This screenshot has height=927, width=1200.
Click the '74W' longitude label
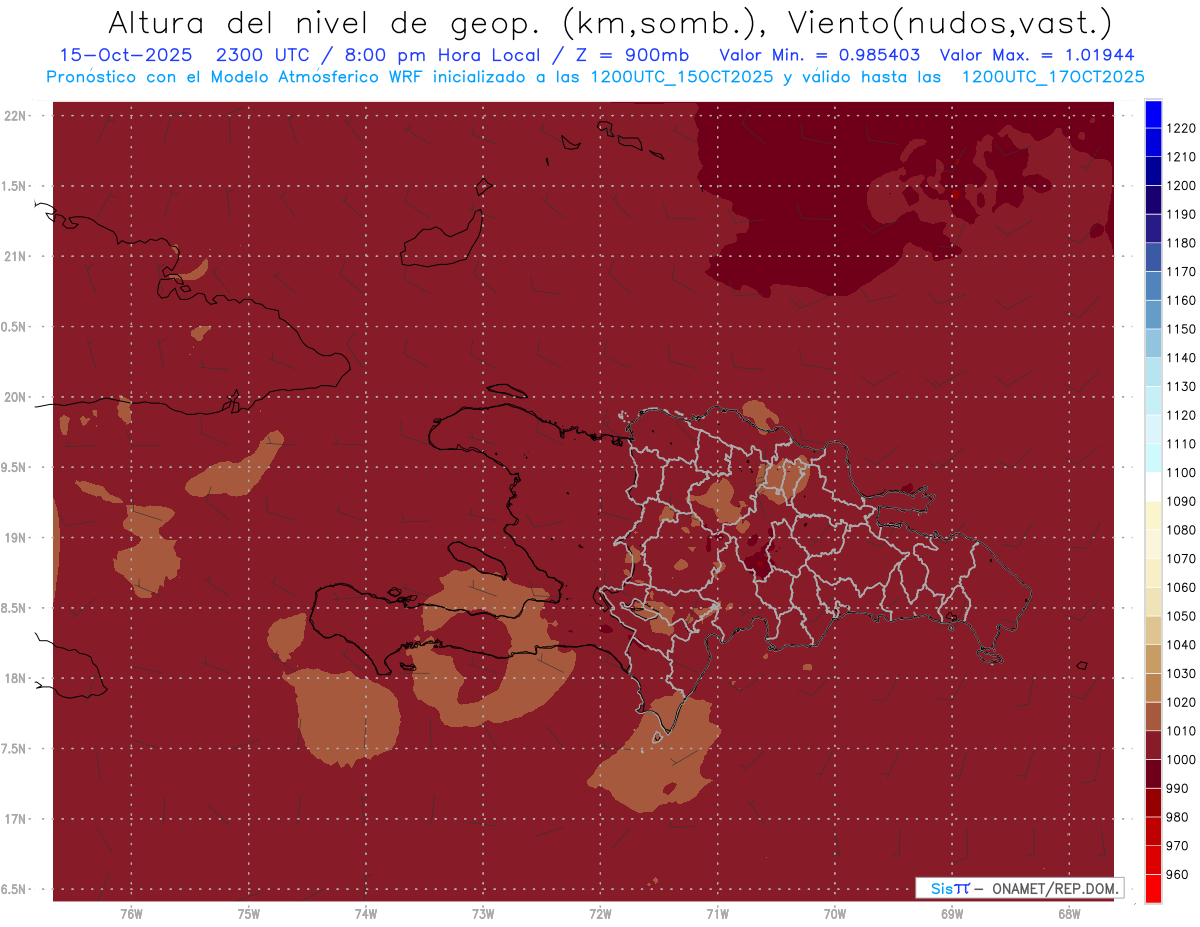(x=365, y=914)
